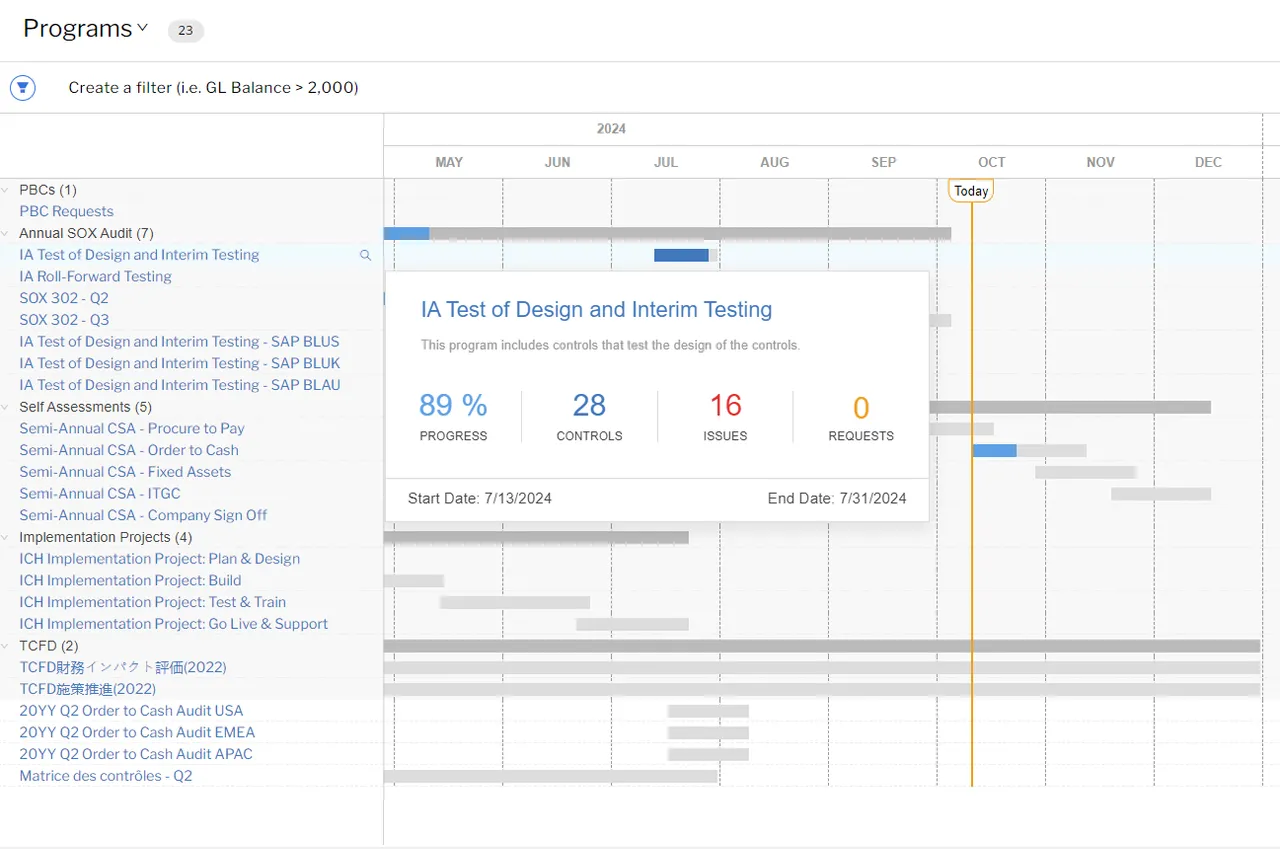Open SOX 302 - Q3 program

point(64,320)
